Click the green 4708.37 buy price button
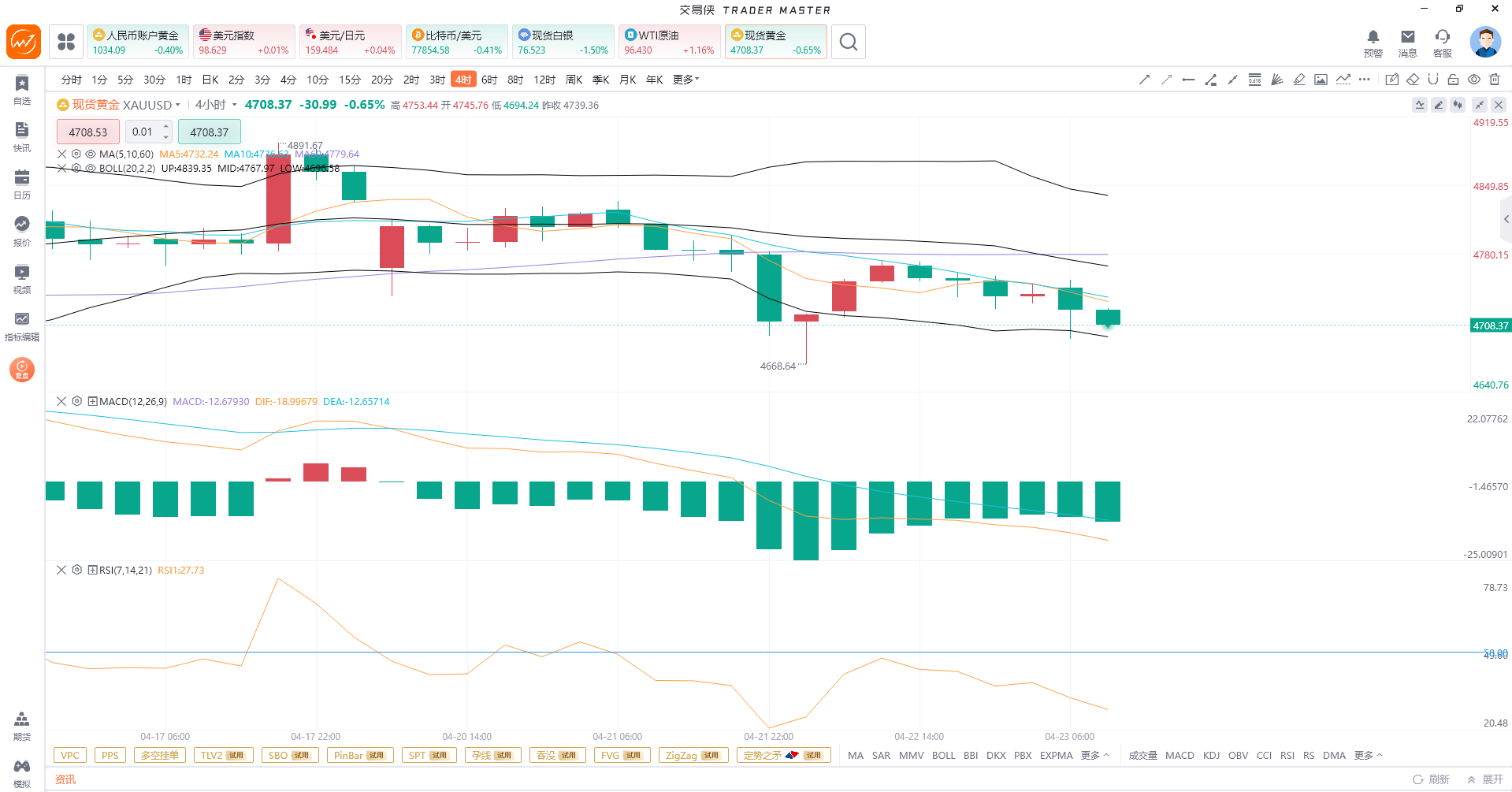This screenshot has width=1512, height=792. point(209,132)
